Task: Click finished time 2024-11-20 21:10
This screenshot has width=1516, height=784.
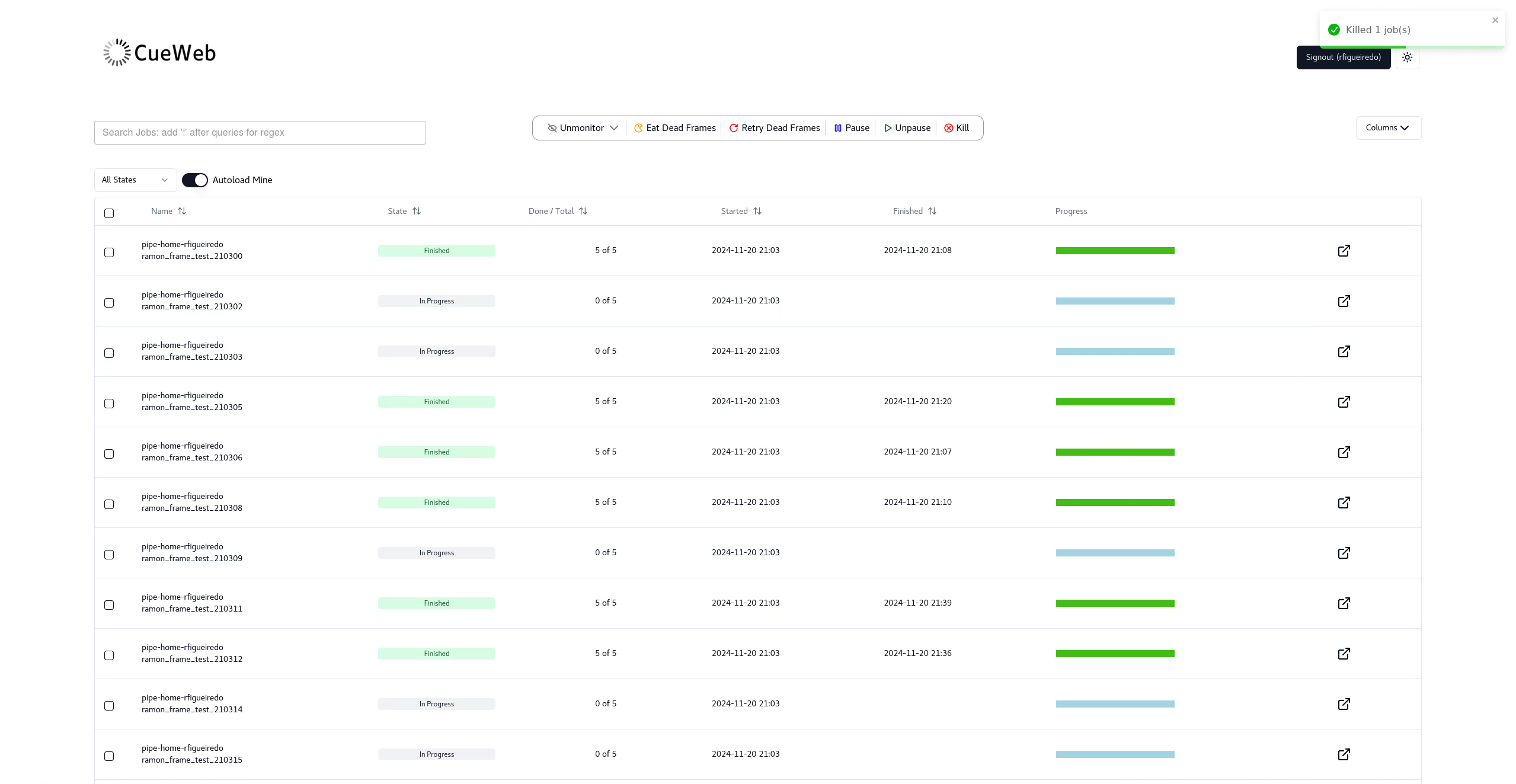Action: (x=917, y=502)
